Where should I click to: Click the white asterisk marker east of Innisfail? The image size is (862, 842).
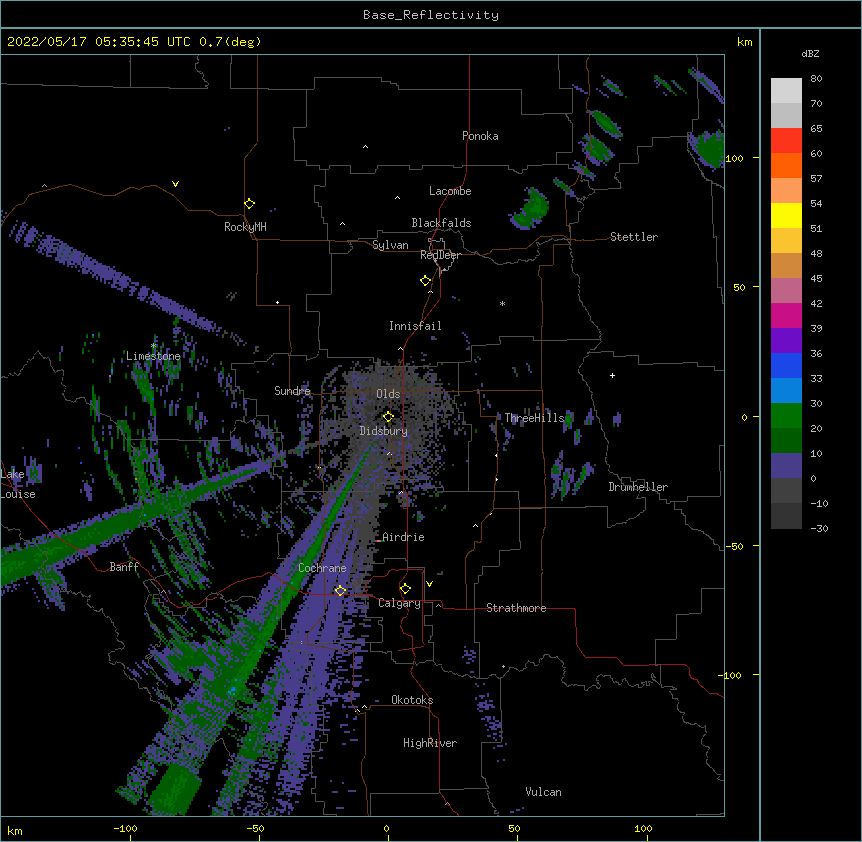click(502, 303)
